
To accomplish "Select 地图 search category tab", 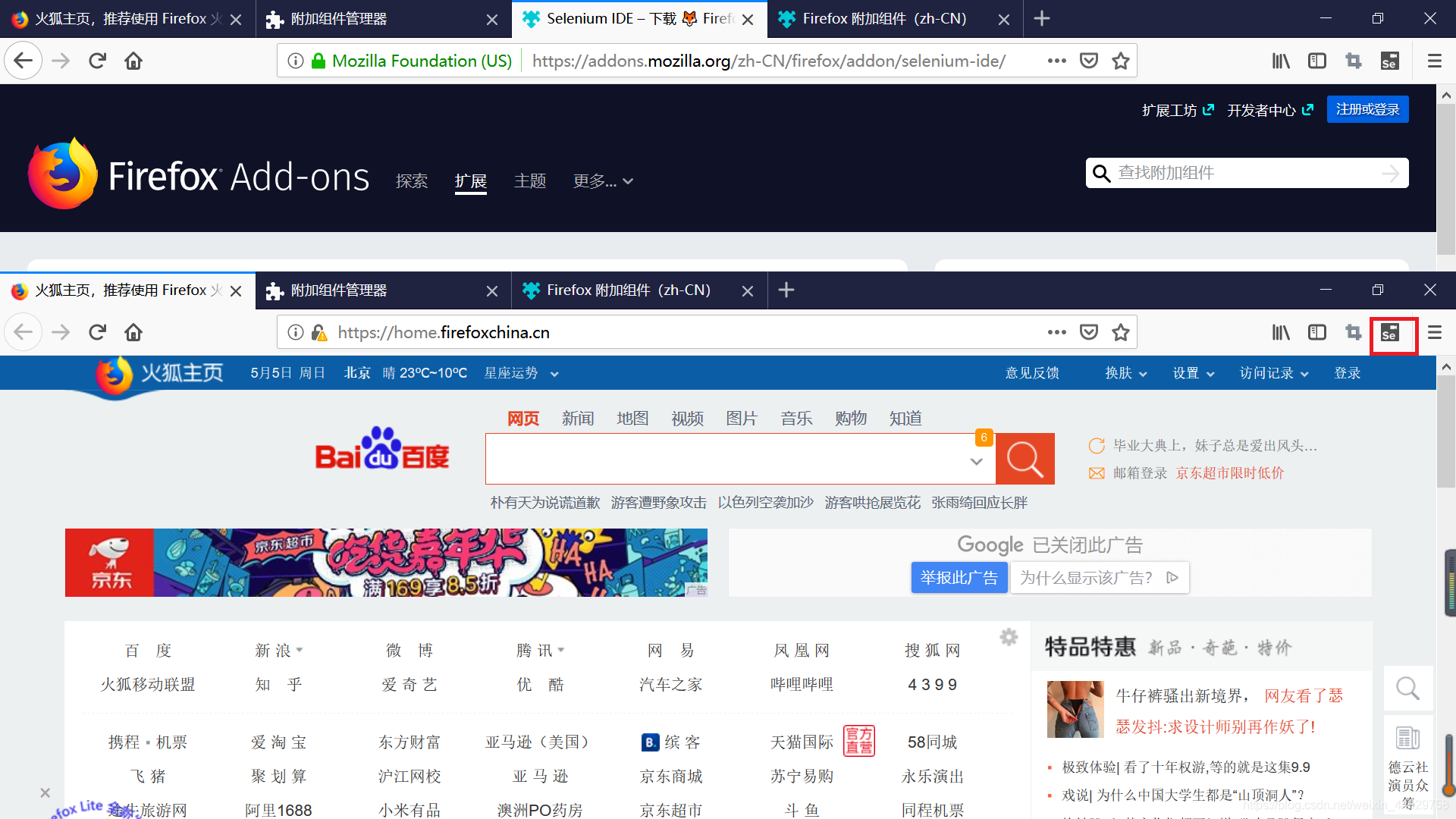I will tap(632, 419).
